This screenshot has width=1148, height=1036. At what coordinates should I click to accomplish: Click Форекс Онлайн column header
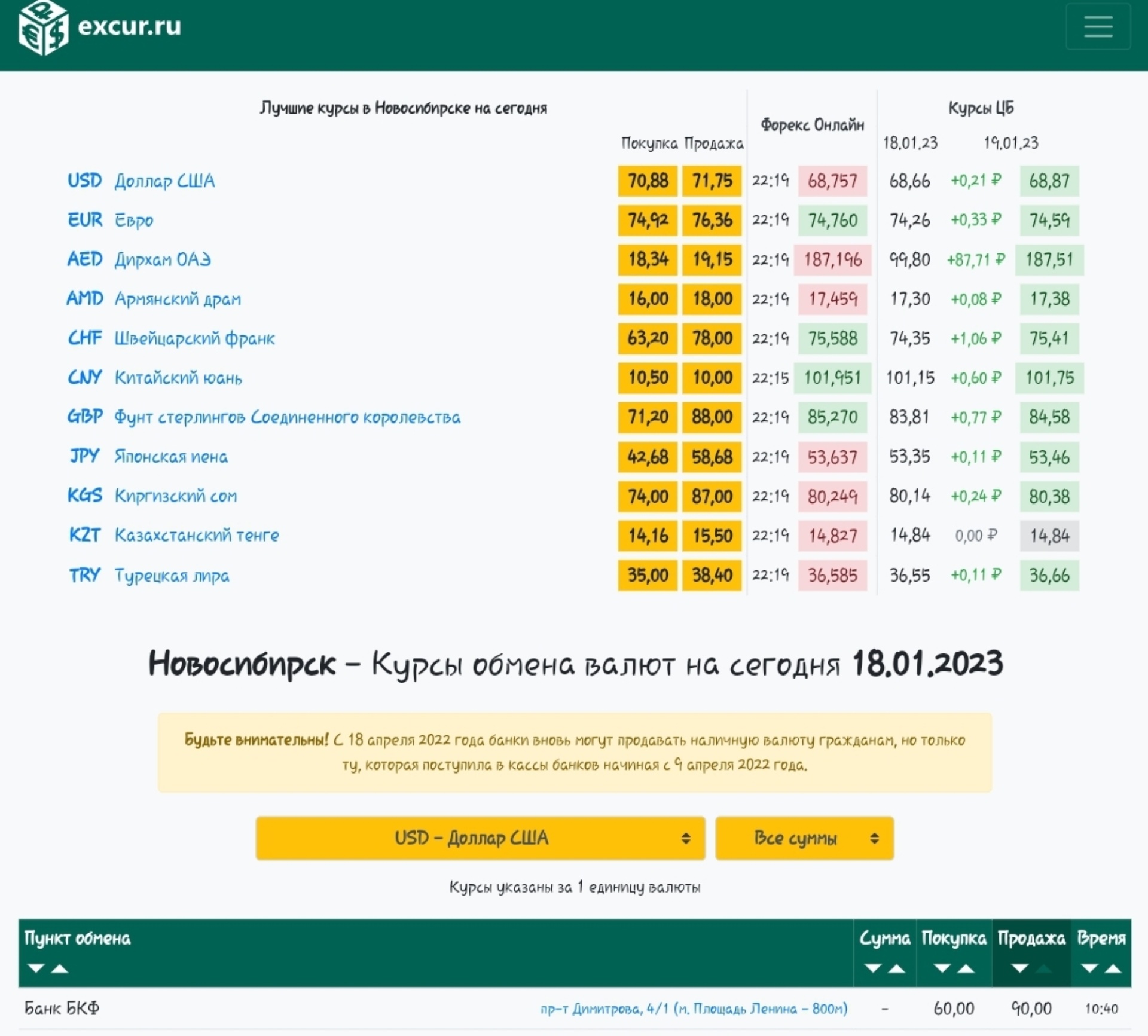(x=812, y=125)
